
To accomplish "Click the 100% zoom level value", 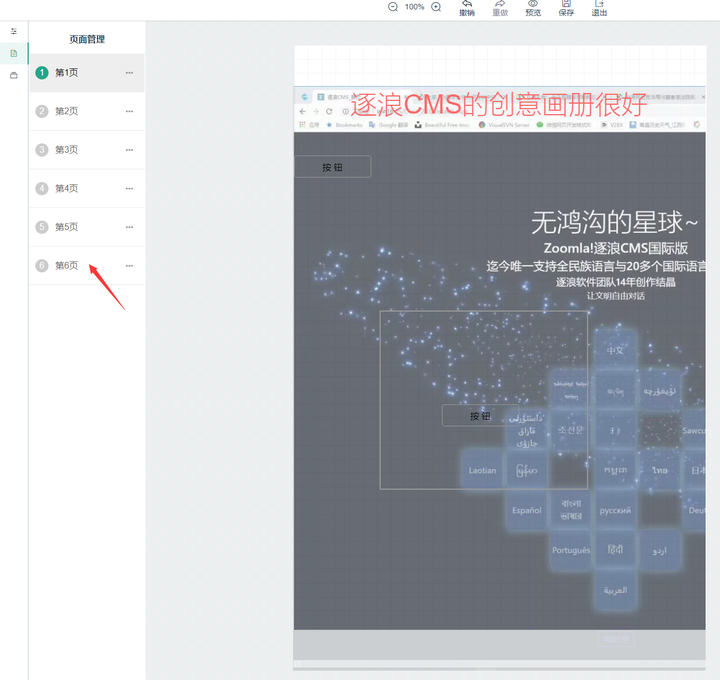I will pyautogui.click(x=414, y=7).
